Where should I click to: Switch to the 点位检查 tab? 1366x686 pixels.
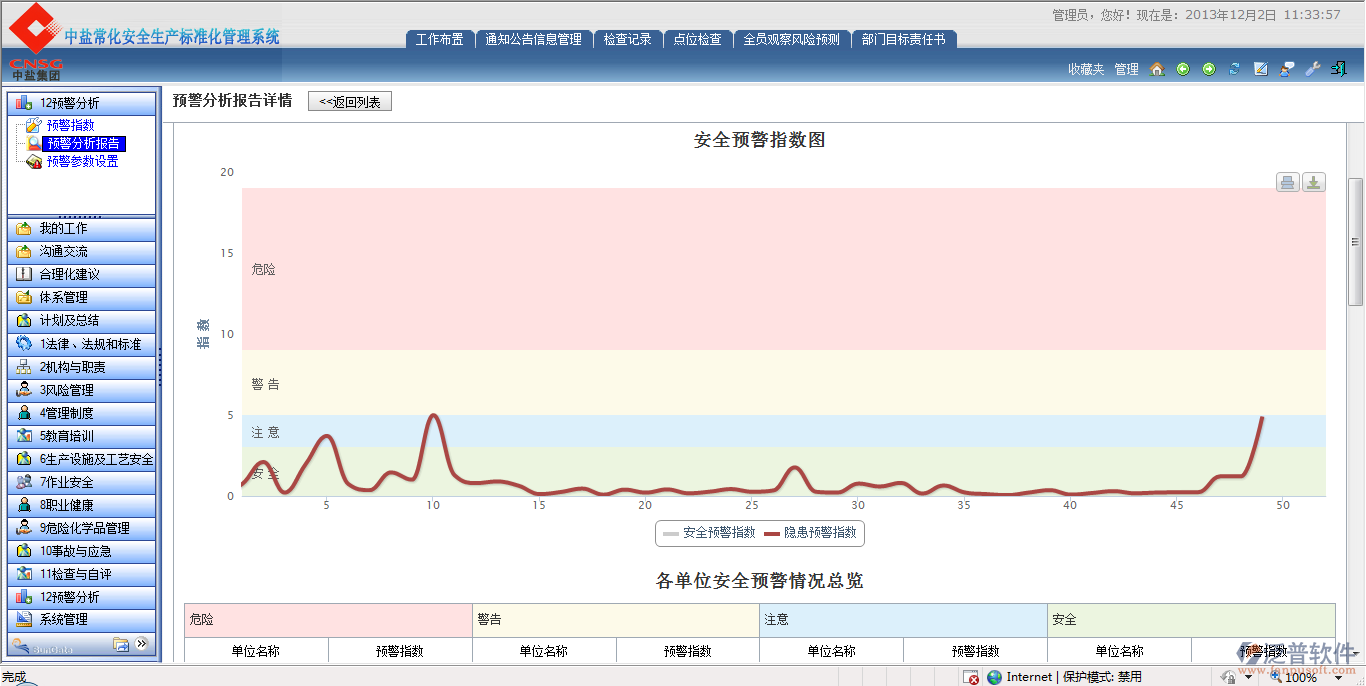click(x=697, y=39)
